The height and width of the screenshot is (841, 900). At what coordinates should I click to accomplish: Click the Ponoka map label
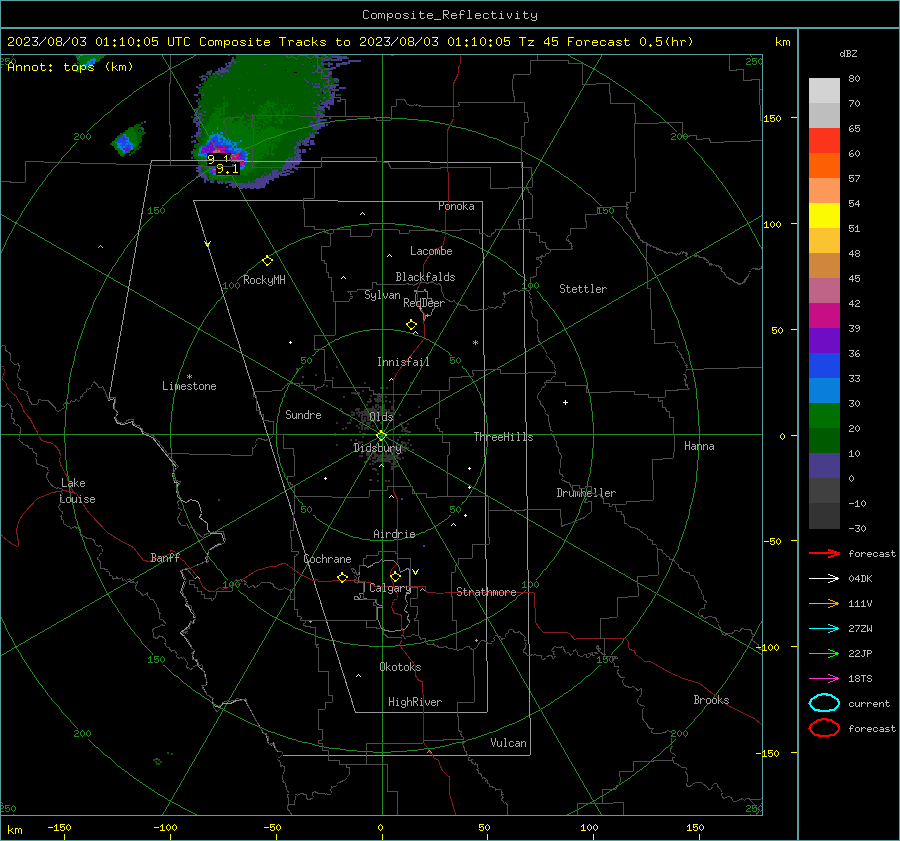[x=456, y=206]
